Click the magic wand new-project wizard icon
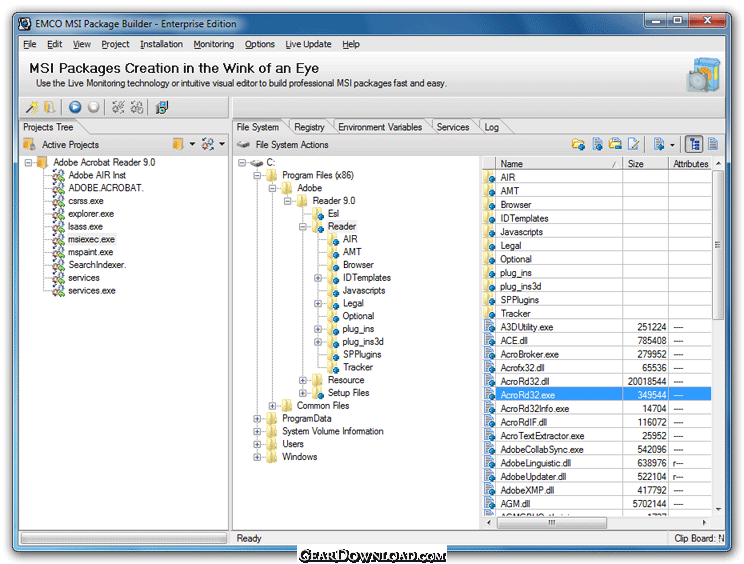This screenshot has width=744, height=564. pos(32,108)
